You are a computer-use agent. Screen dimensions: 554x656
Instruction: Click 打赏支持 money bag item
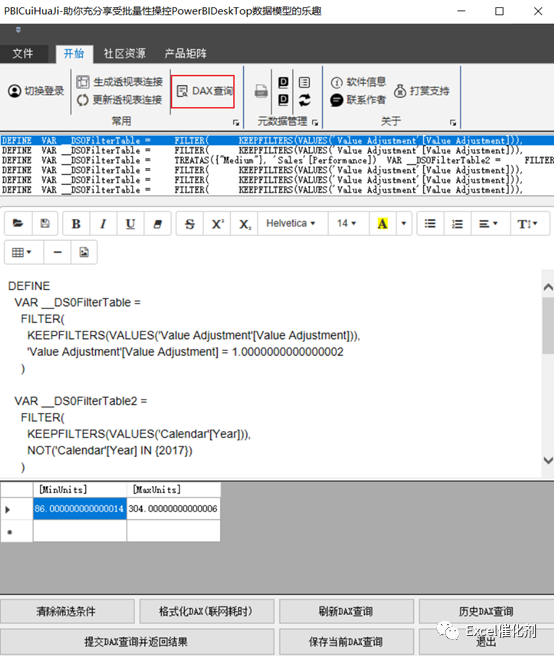point(422,90)
